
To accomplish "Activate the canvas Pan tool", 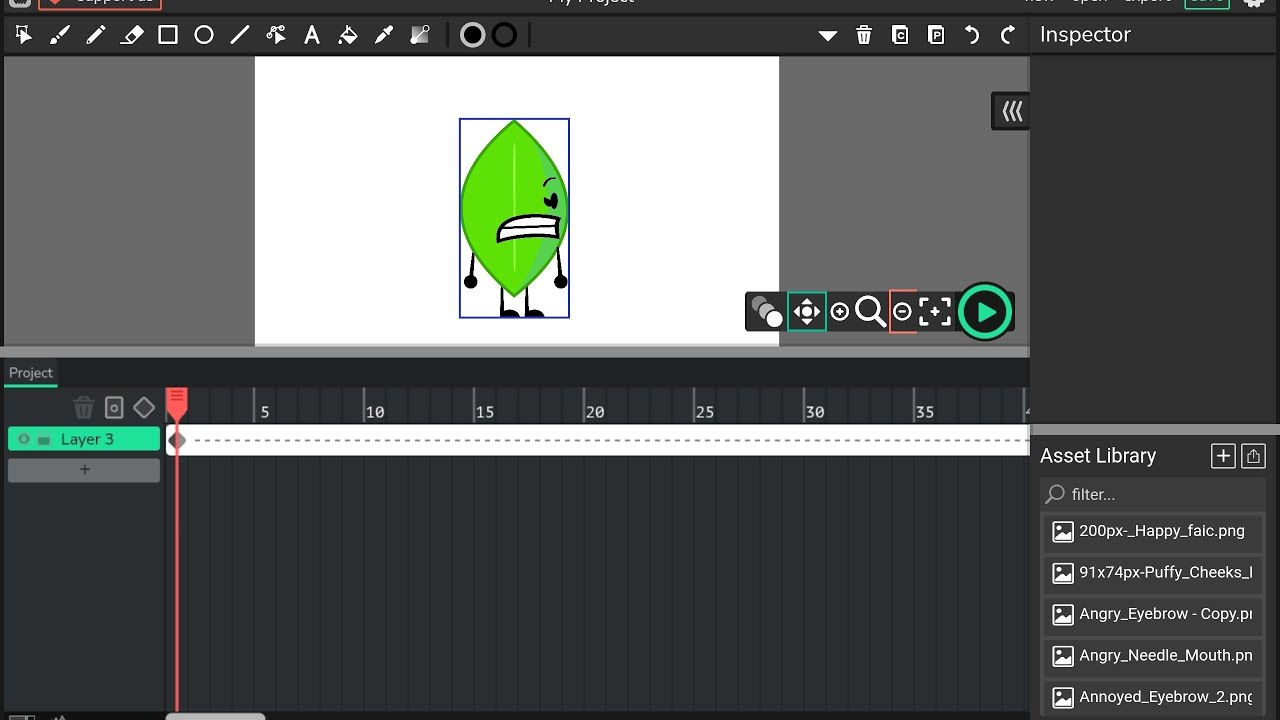I will (807, 312).
